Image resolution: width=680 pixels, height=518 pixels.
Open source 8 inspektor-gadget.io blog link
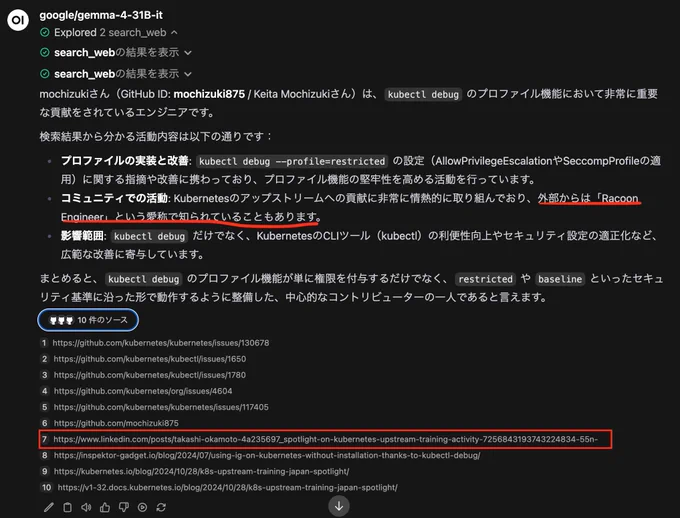[x=267, y=456]
